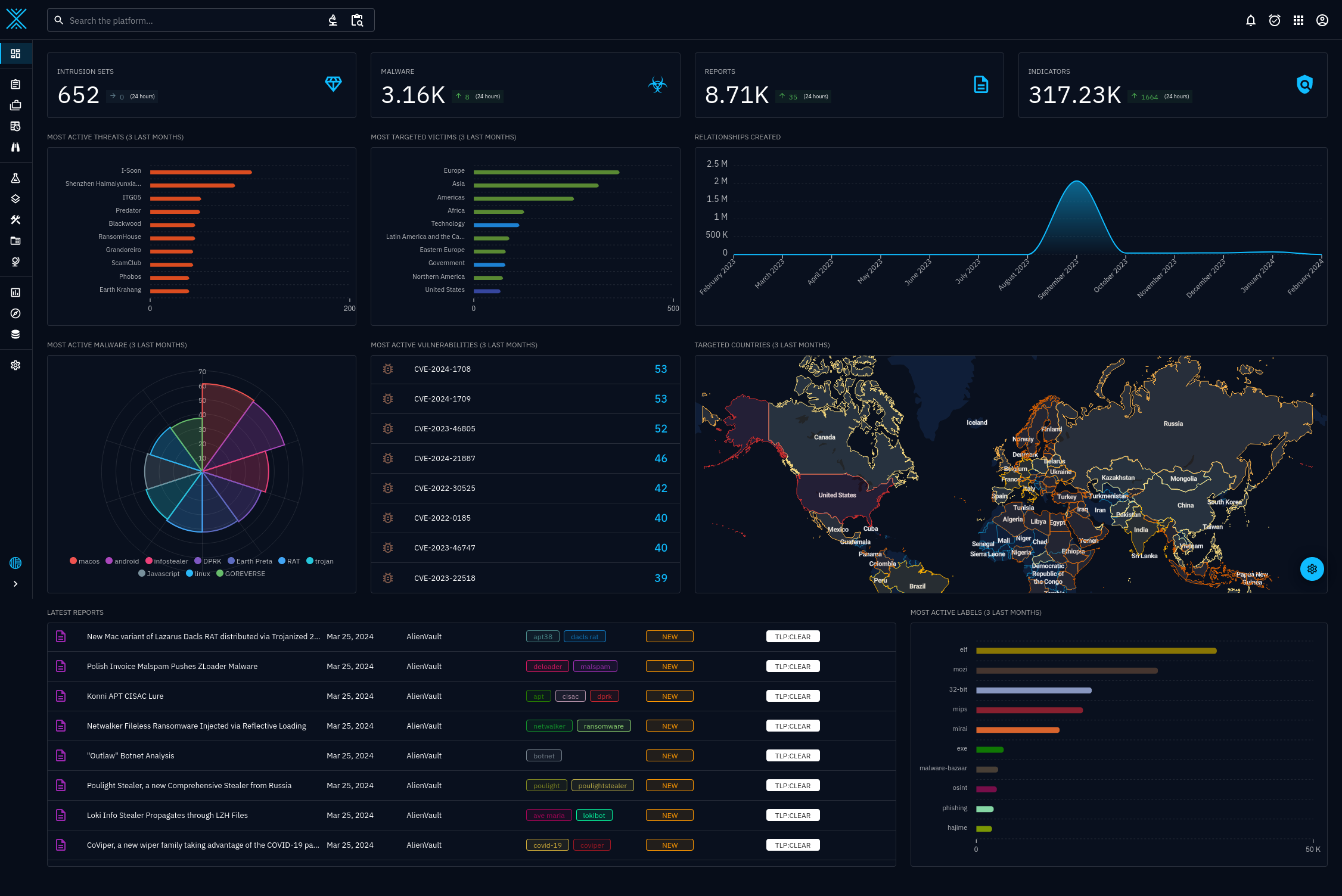
Task: Click the ransomware label tag
Action: [x=604, y=726]
